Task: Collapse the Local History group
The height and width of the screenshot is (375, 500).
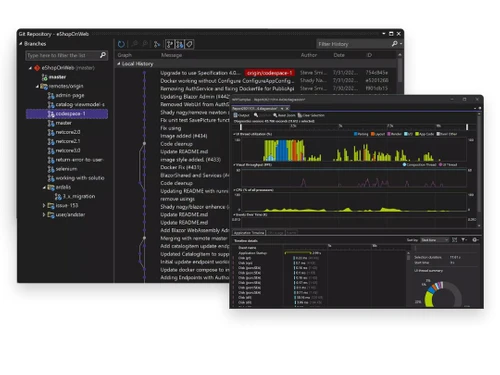Action: pyautogui.click(x=119, y=64)
